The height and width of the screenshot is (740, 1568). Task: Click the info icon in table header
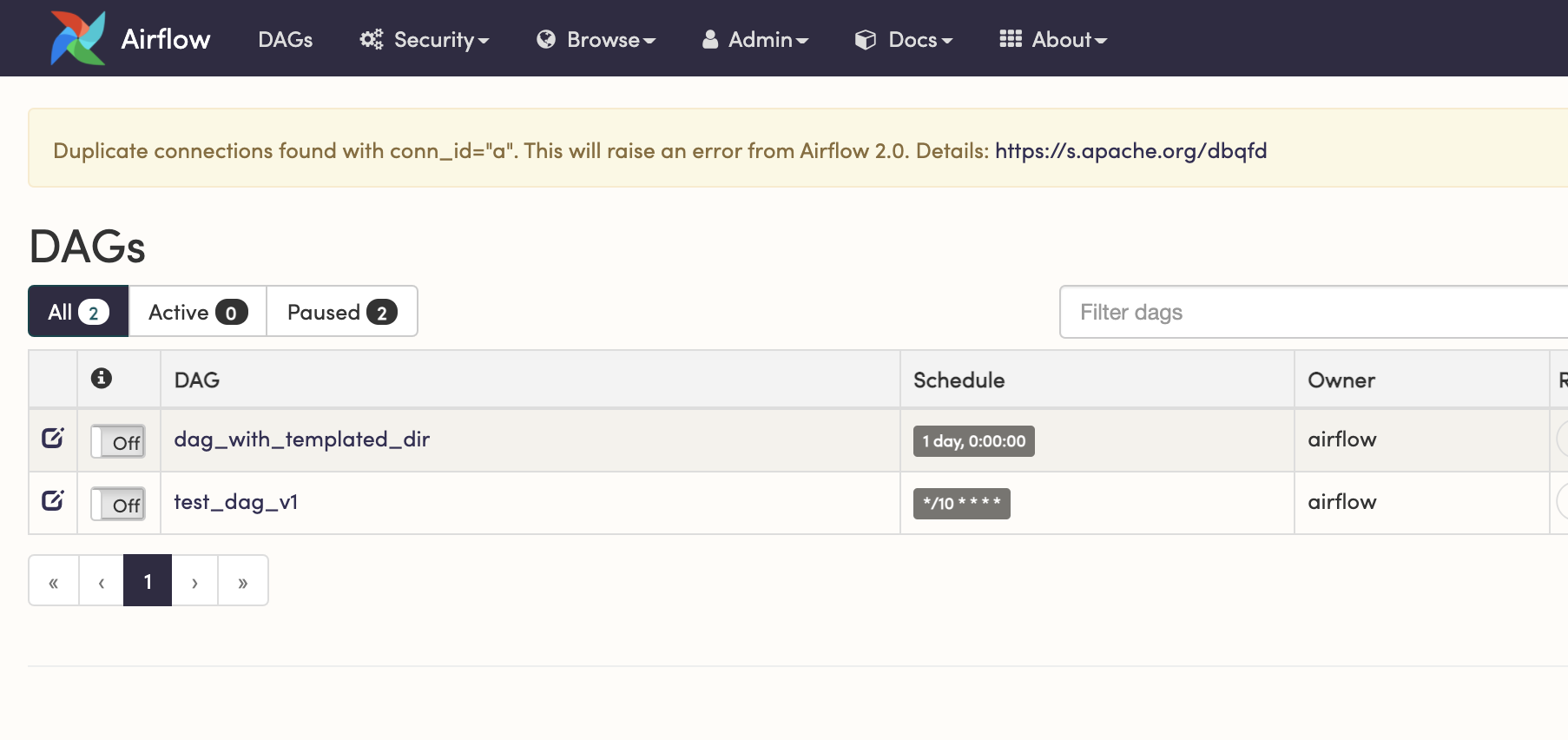coord(102,378)
